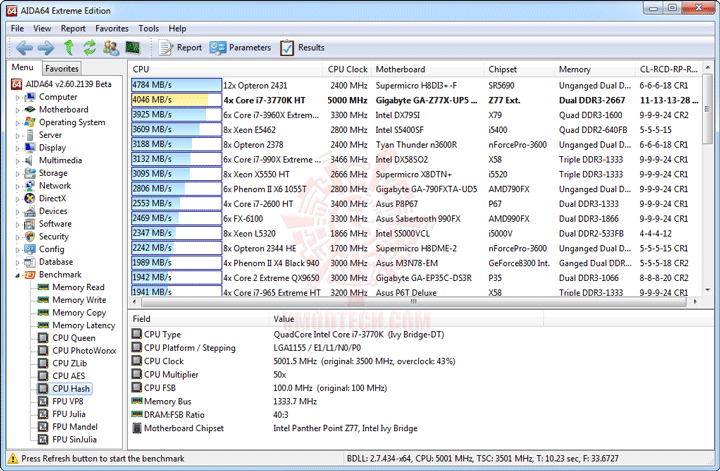Expand the Motherboard tree node
The height and width of the screenshot is (471, 720).
tap(17, 110)
